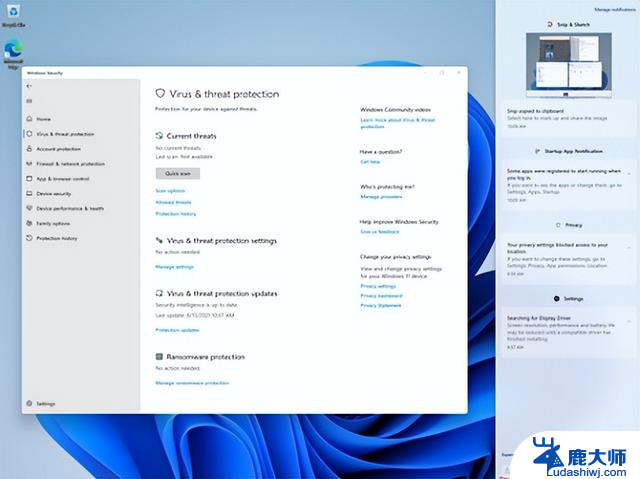Image resolution: width=640 pixels, height=479 pixels.
Task: Click the Get help link
Action: [x=370, y=162]
